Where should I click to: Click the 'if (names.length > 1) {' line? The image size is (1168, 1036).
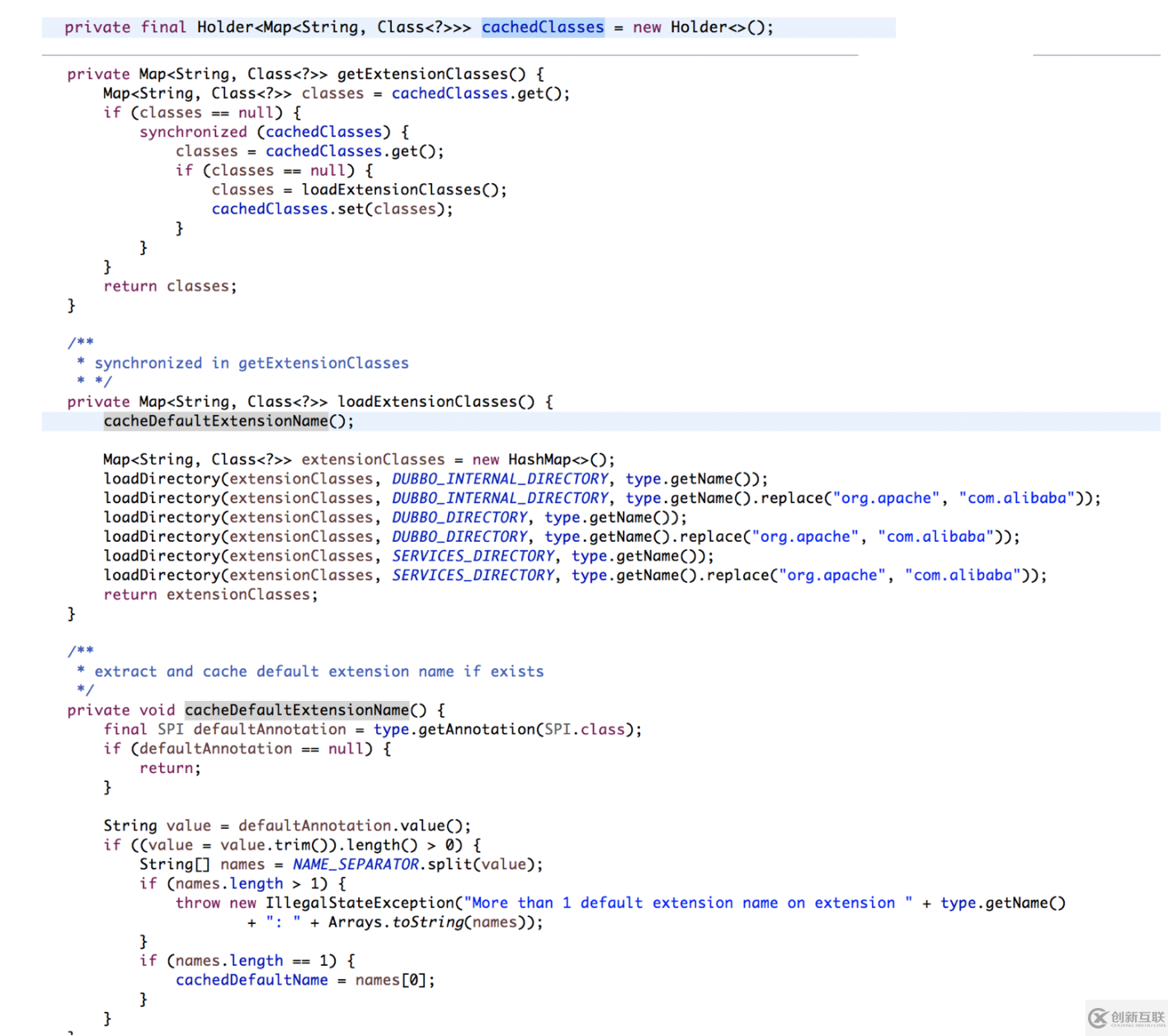pyautogui.click(x=243, y=884)
